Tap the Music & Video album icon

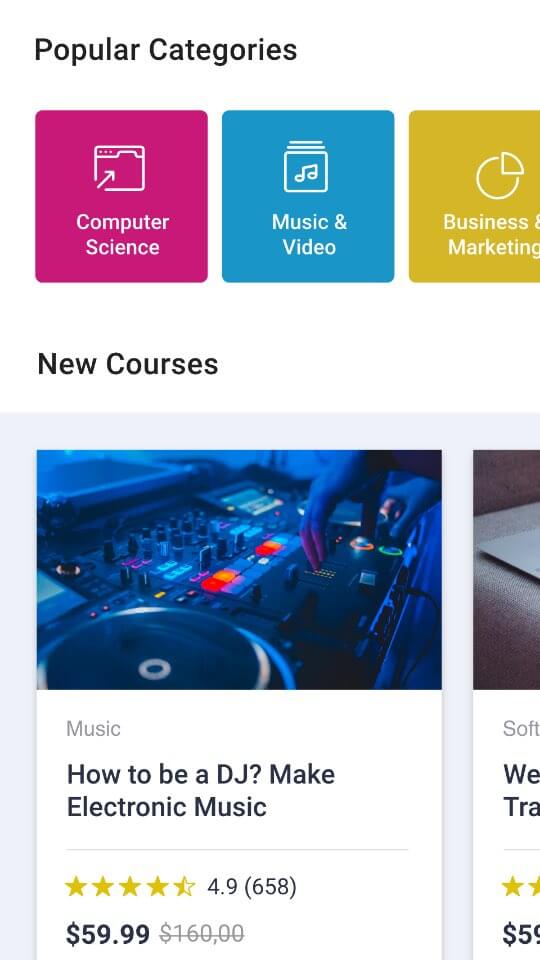306,167
